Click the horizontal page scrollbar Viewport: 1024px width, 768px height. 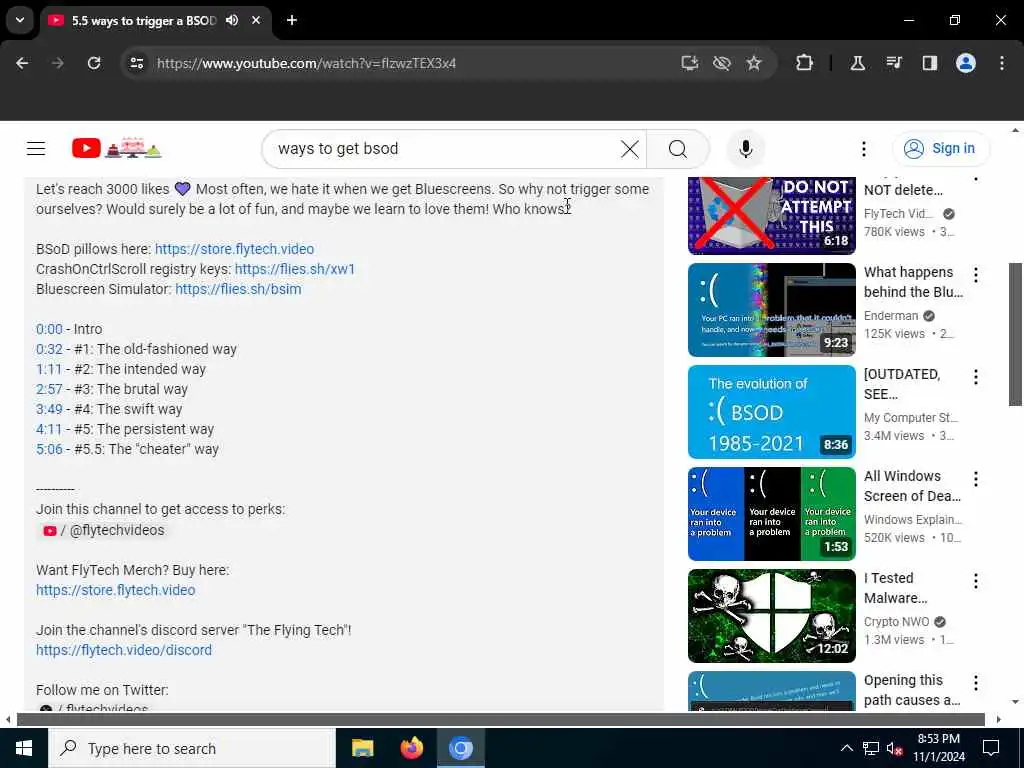click(x=501, y=720)
